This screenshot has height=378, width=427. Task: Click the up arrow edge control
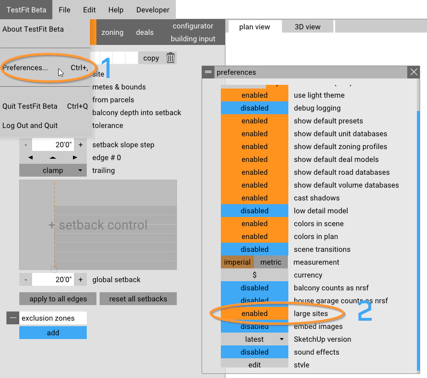click(53, 157)
